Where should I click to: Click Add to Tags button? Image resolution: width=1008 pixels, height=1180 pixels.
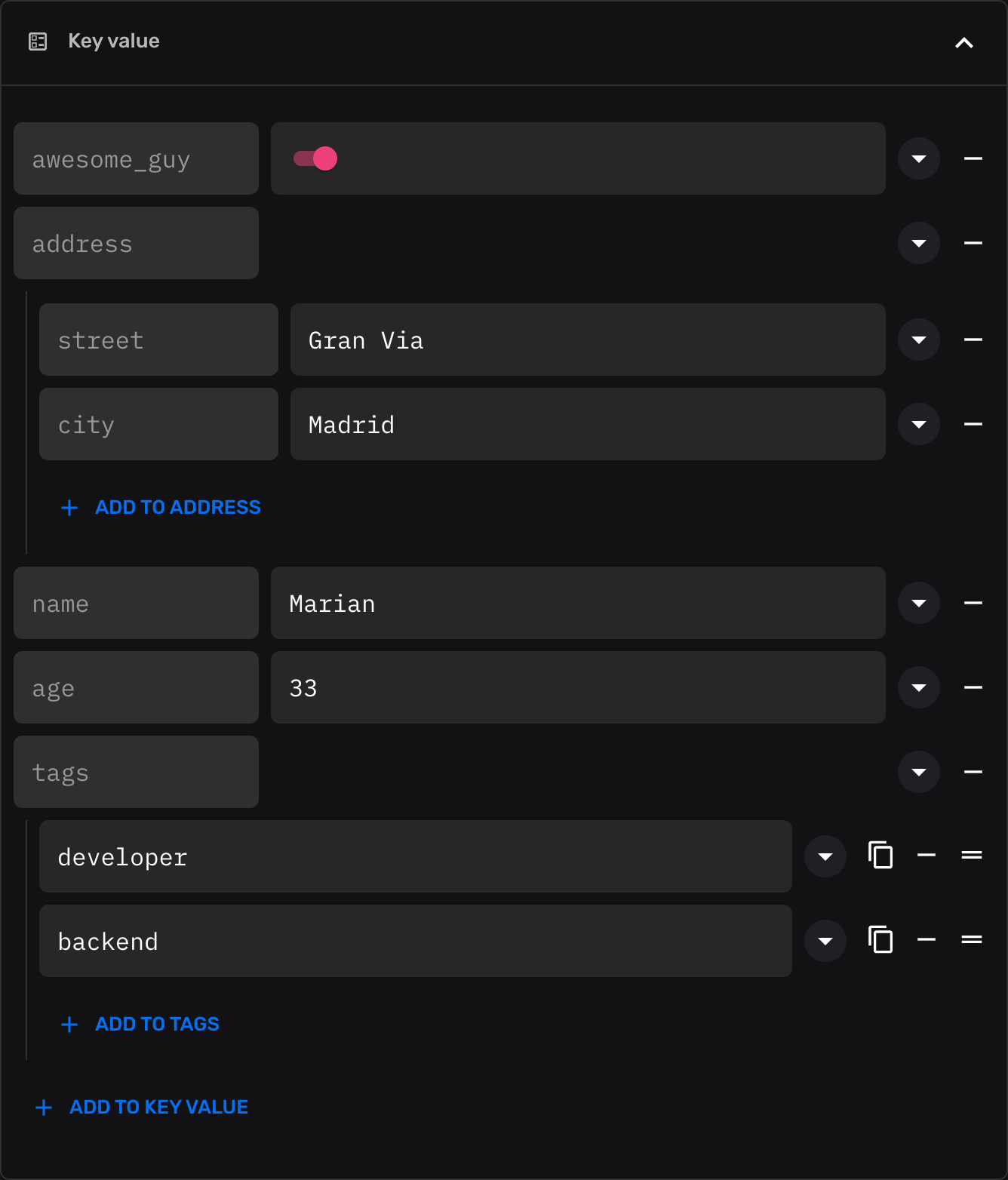[140, 1024]
